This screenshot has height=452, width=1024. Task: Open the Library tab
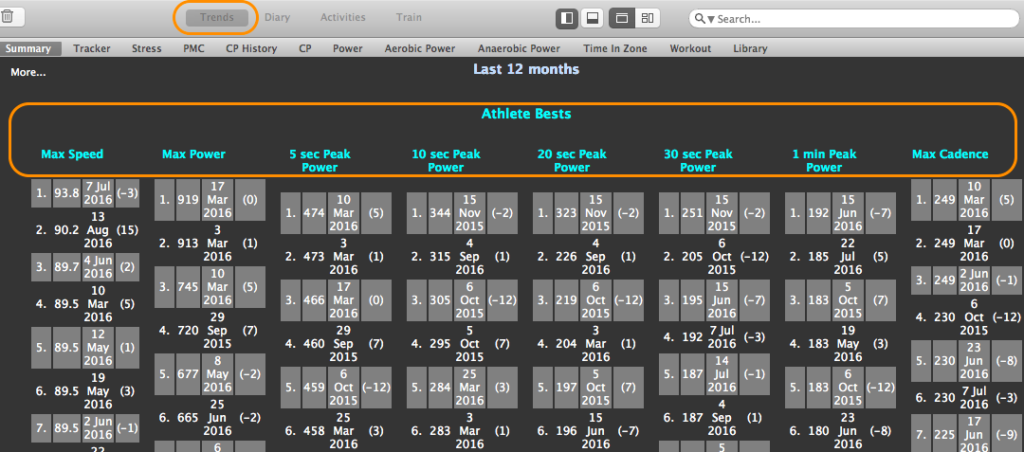pyautogui.click(x=750, y=48)
